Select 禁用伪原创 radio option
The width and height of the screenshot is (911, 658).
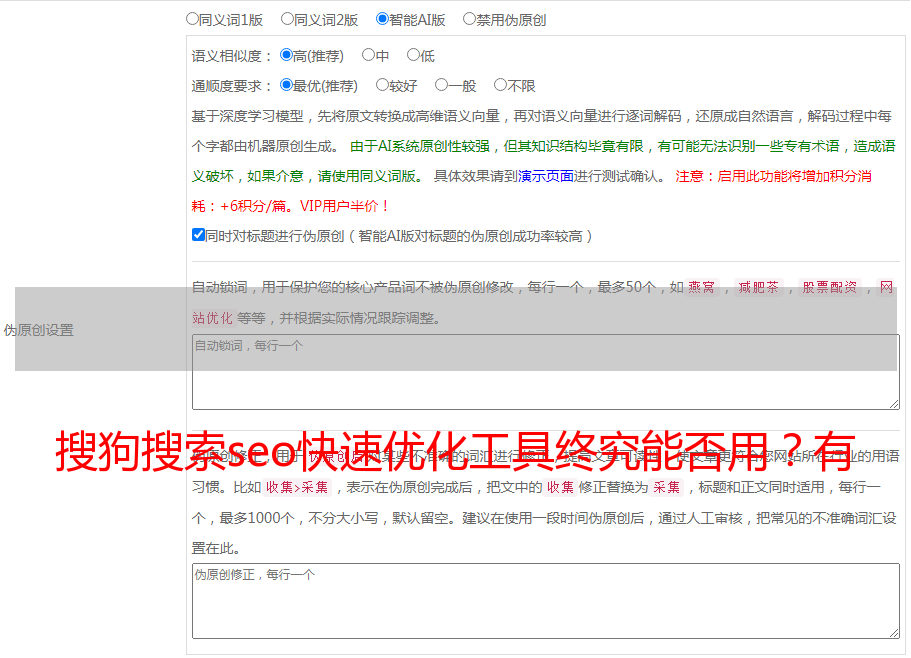click(469, 19)
